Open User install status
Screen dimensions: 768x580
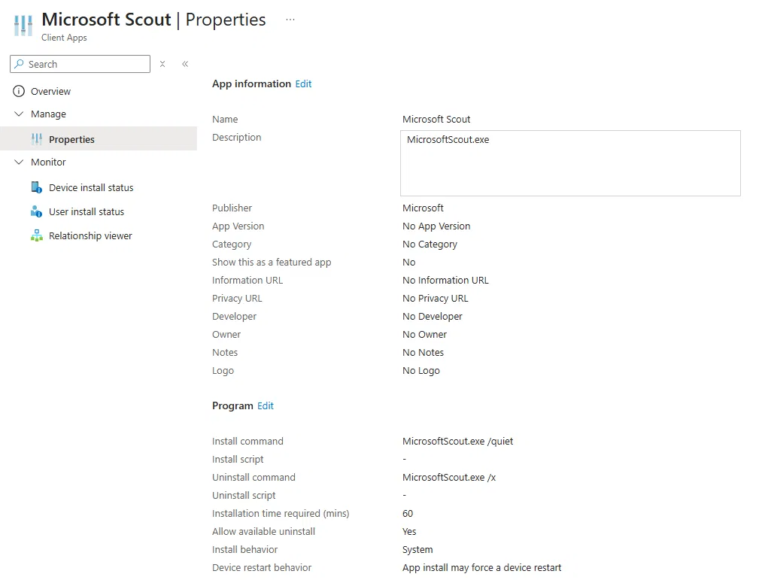[x=86, y=211]
